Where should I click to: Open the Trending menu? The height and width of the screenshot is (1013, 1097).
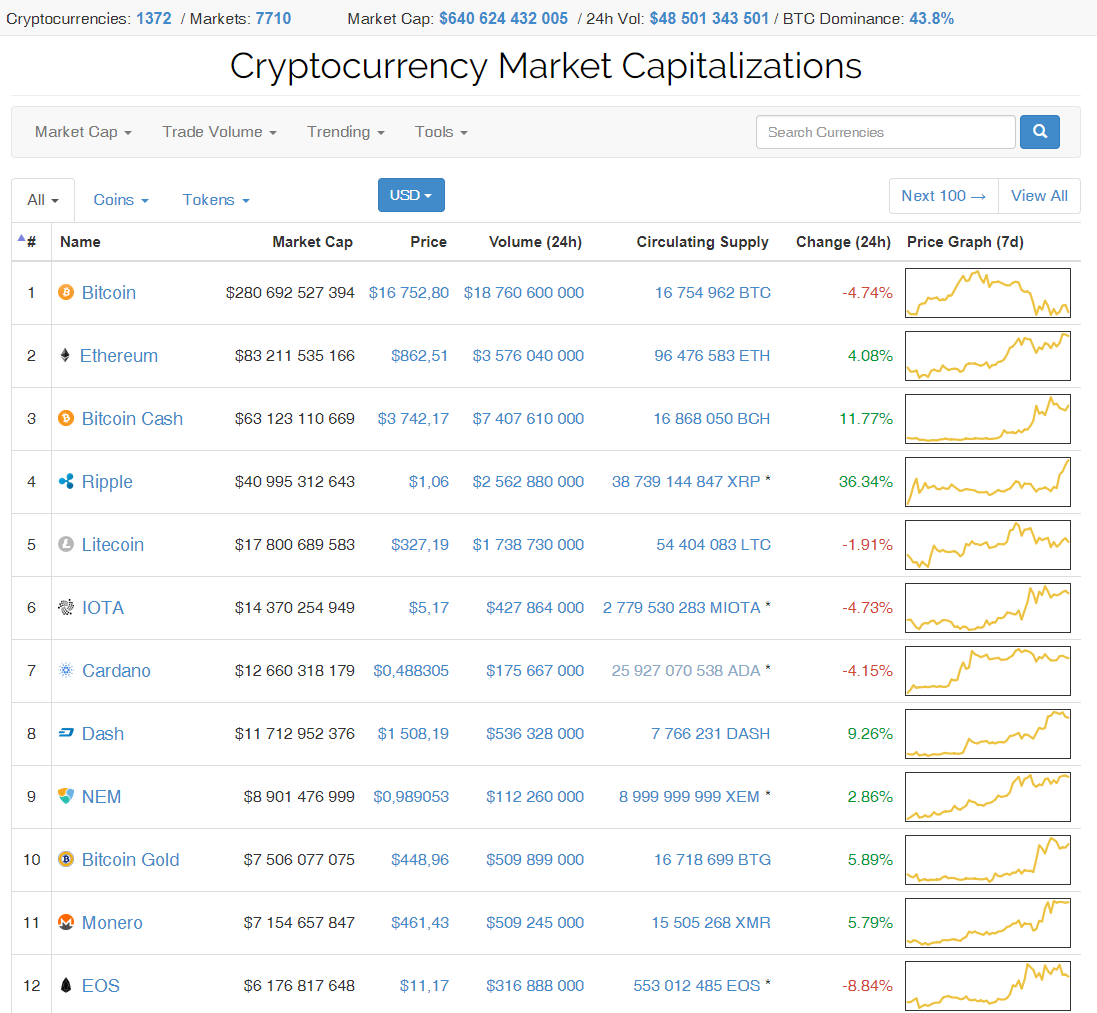[x=346, y=132]
